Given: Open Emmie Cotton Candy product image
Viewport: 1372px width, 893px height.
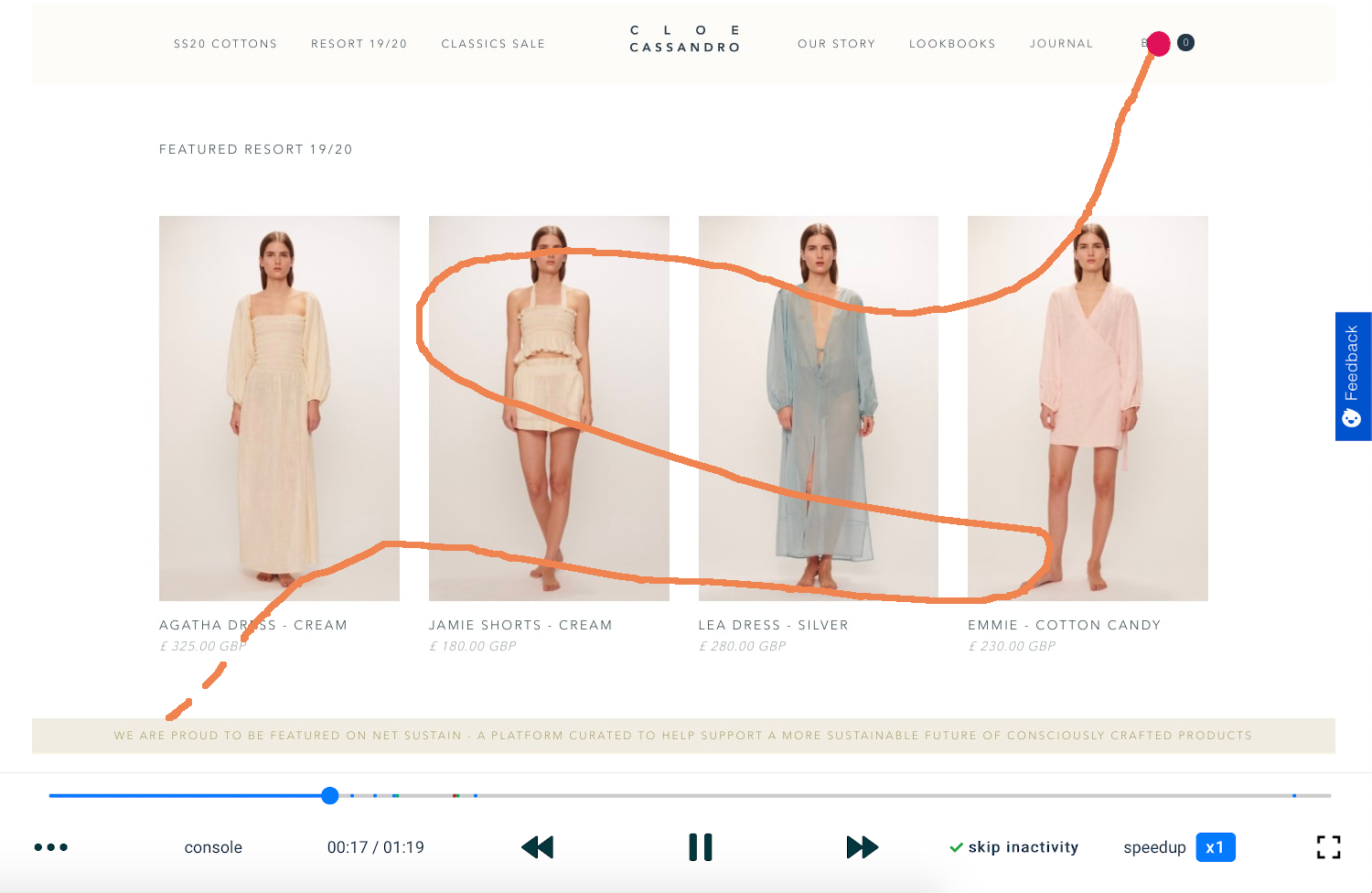Looking at the screenshot, I should pyautogui.click(x=1088, y=408).
